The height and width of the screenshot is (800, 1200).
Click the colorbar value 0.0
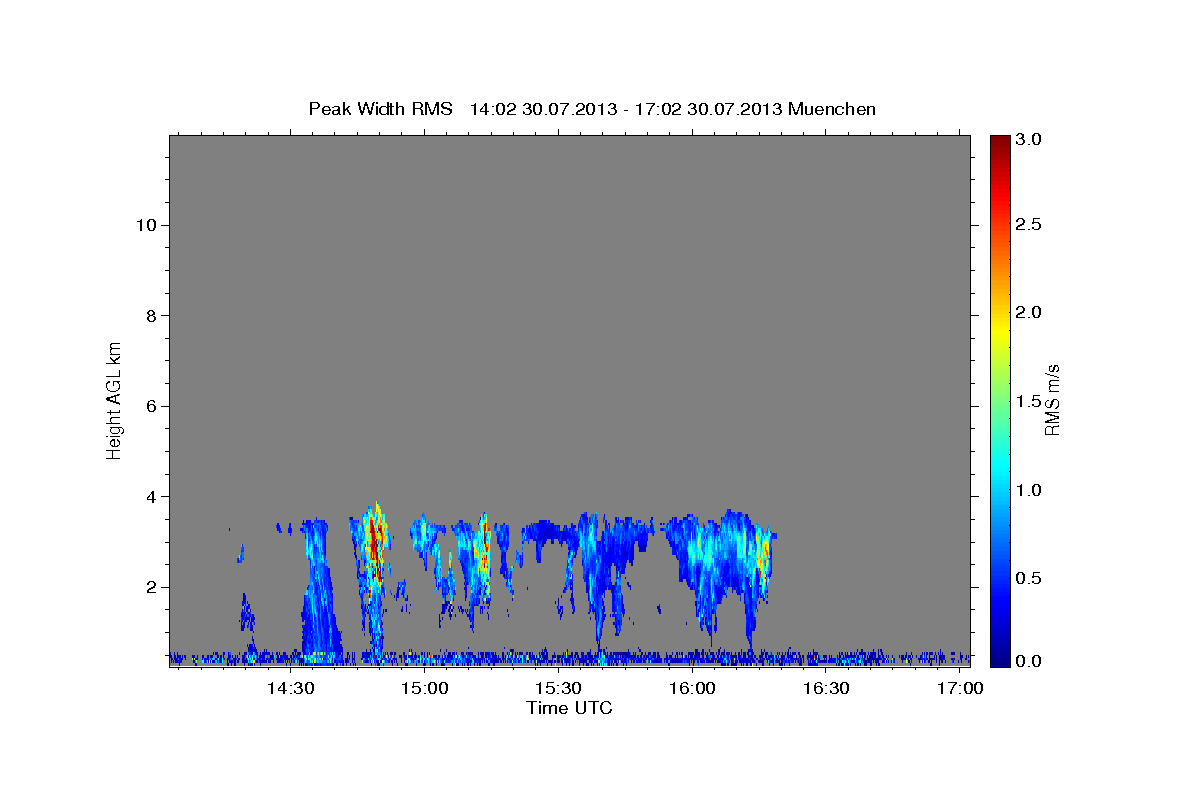(1029, 661)
